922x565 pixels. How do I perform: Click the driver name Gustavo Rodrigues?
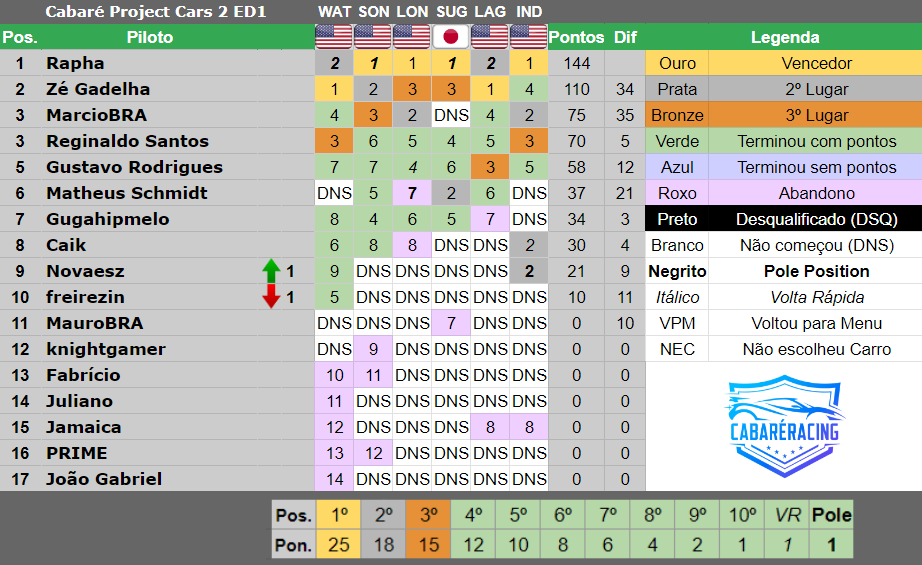point(135,167)
